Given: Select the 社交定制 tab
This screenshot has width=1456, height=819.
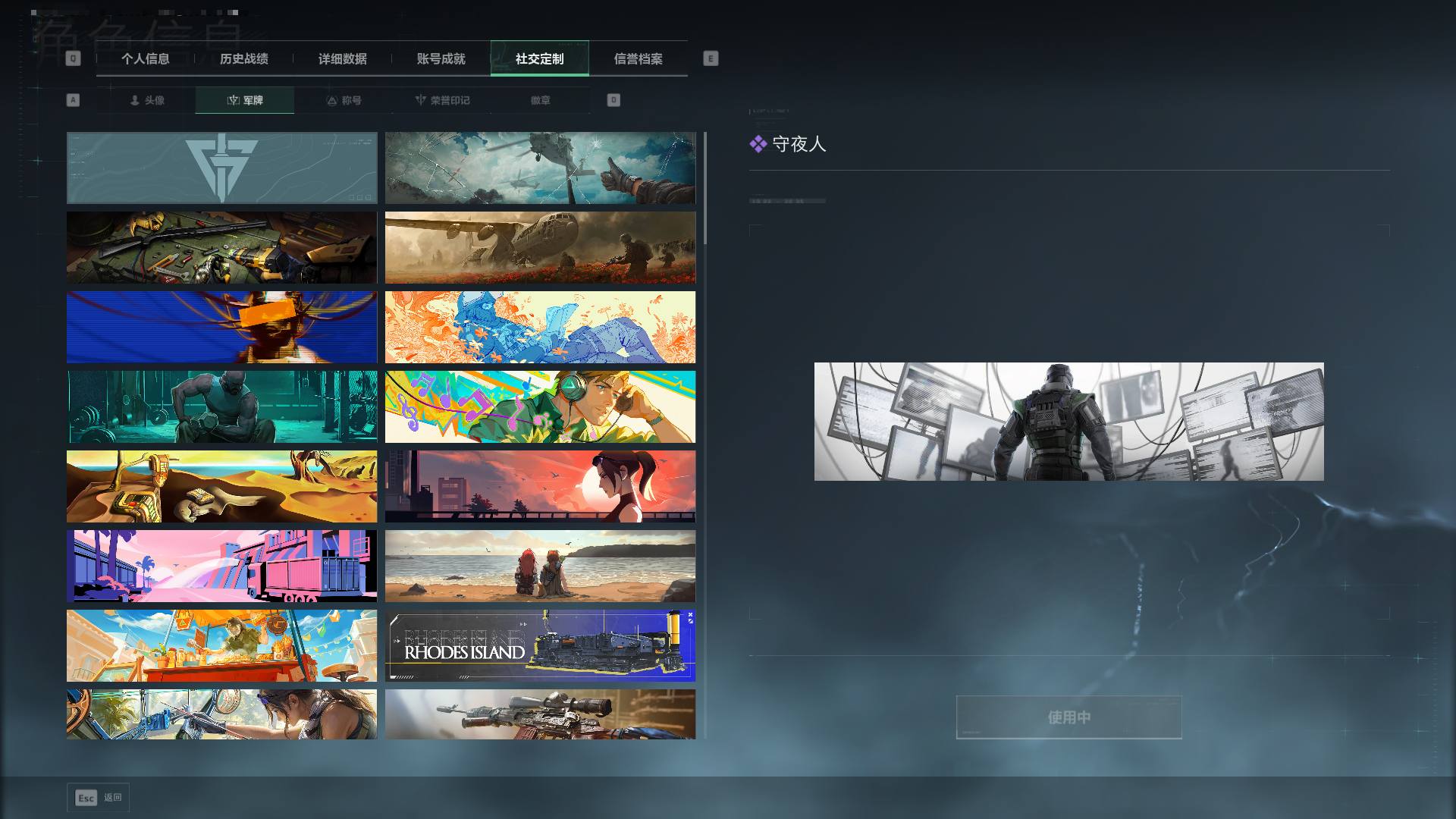Looking at the screenshot, I should (540, 58).
